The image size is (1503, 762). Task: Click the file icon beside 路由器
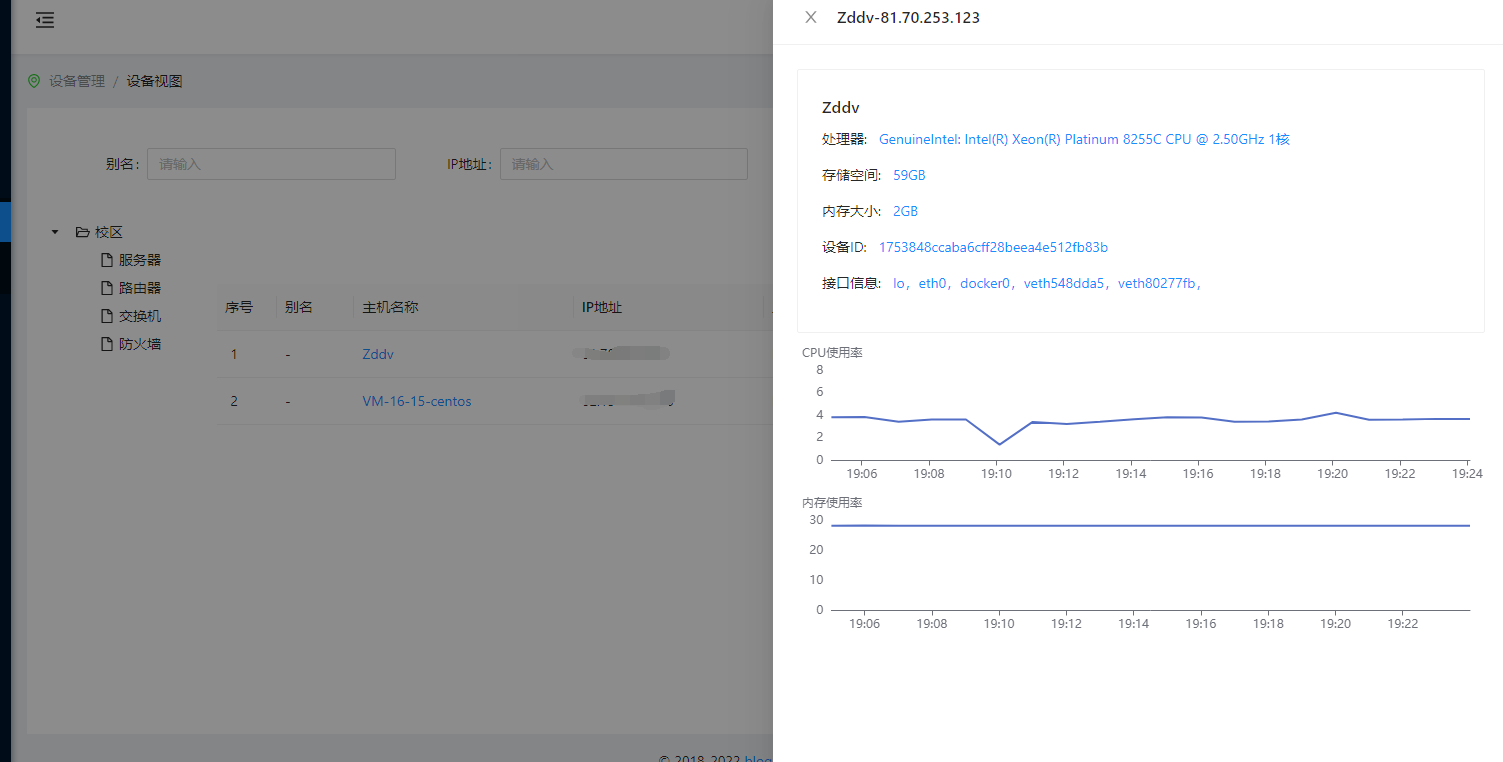[x=107, y=288]
